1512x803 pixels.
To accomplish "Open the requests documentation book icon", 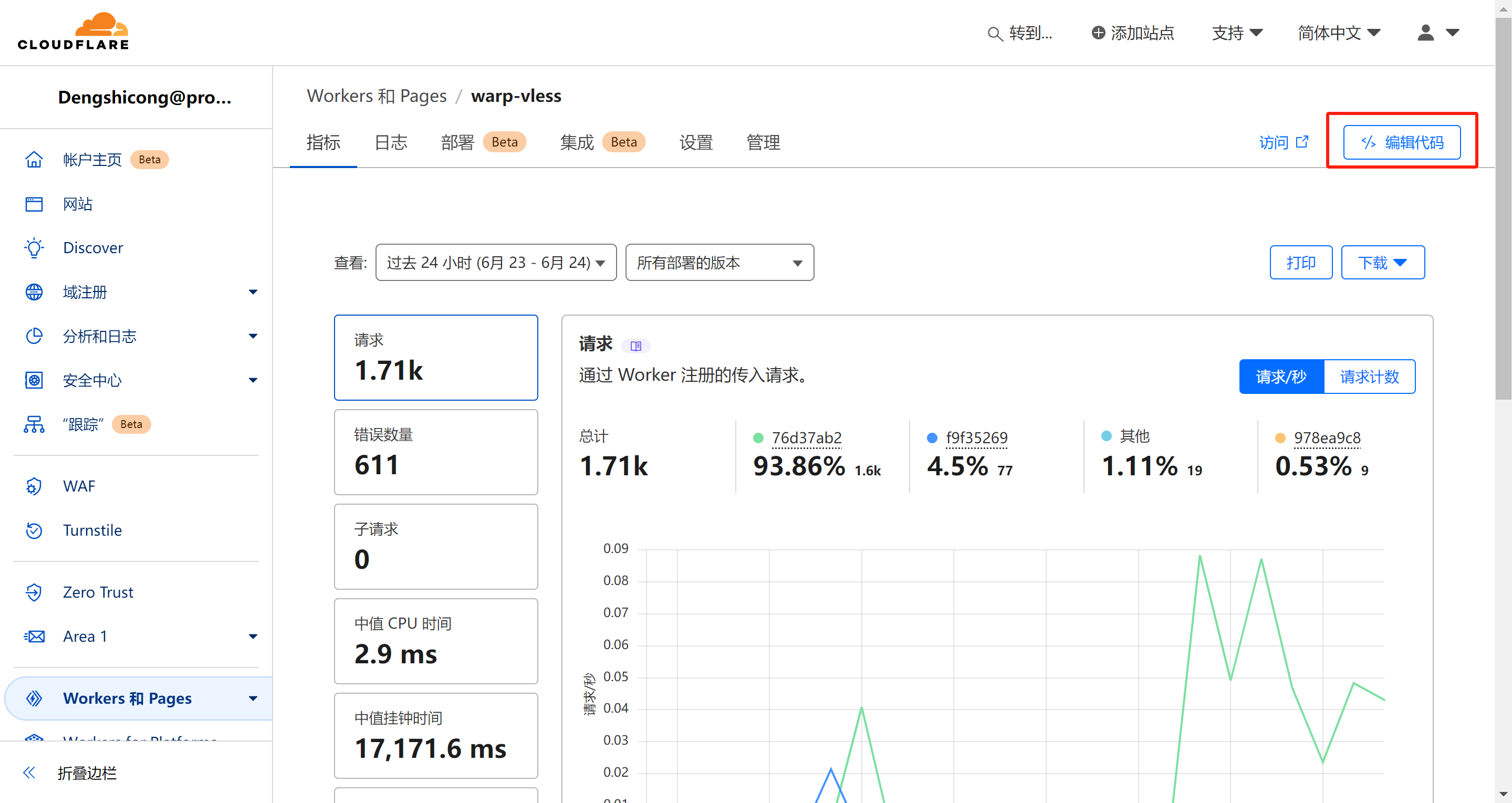I will pos(635,346).
